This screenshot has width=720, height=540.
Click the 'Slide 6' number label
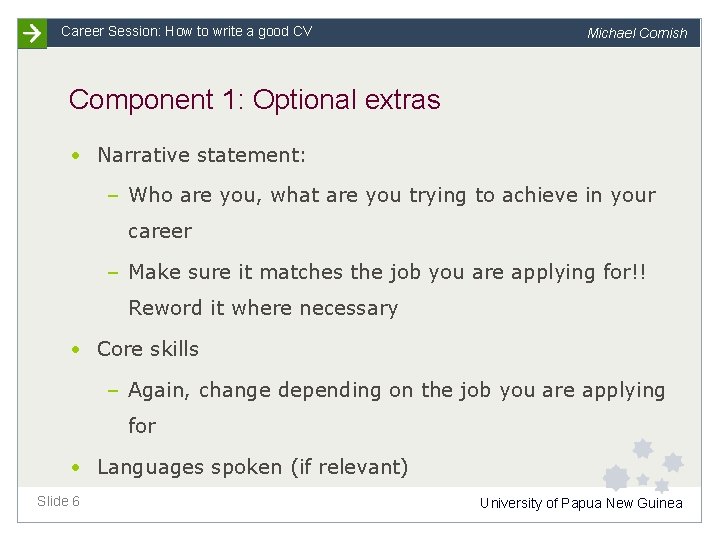(x=58, y=501)
